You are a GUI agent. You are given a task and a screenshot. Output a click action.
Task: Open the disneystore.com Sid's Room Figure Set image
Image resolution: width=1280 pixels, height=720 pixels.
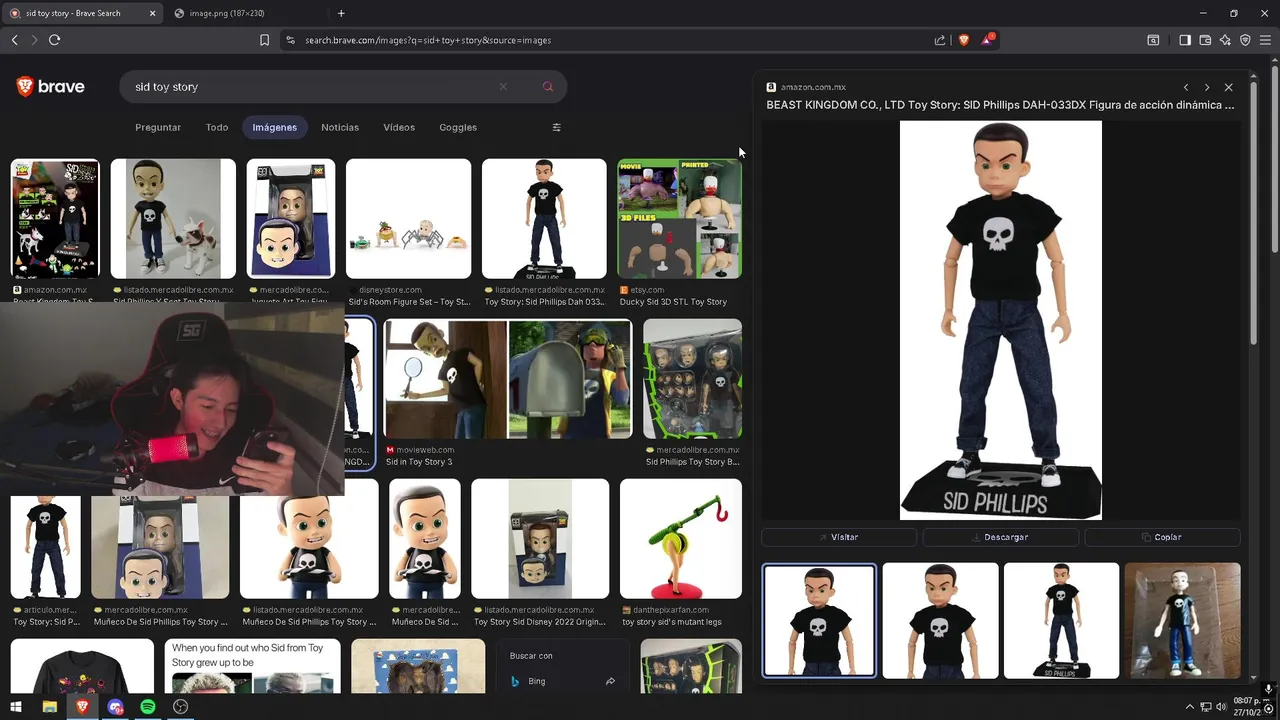coord(408,219)
